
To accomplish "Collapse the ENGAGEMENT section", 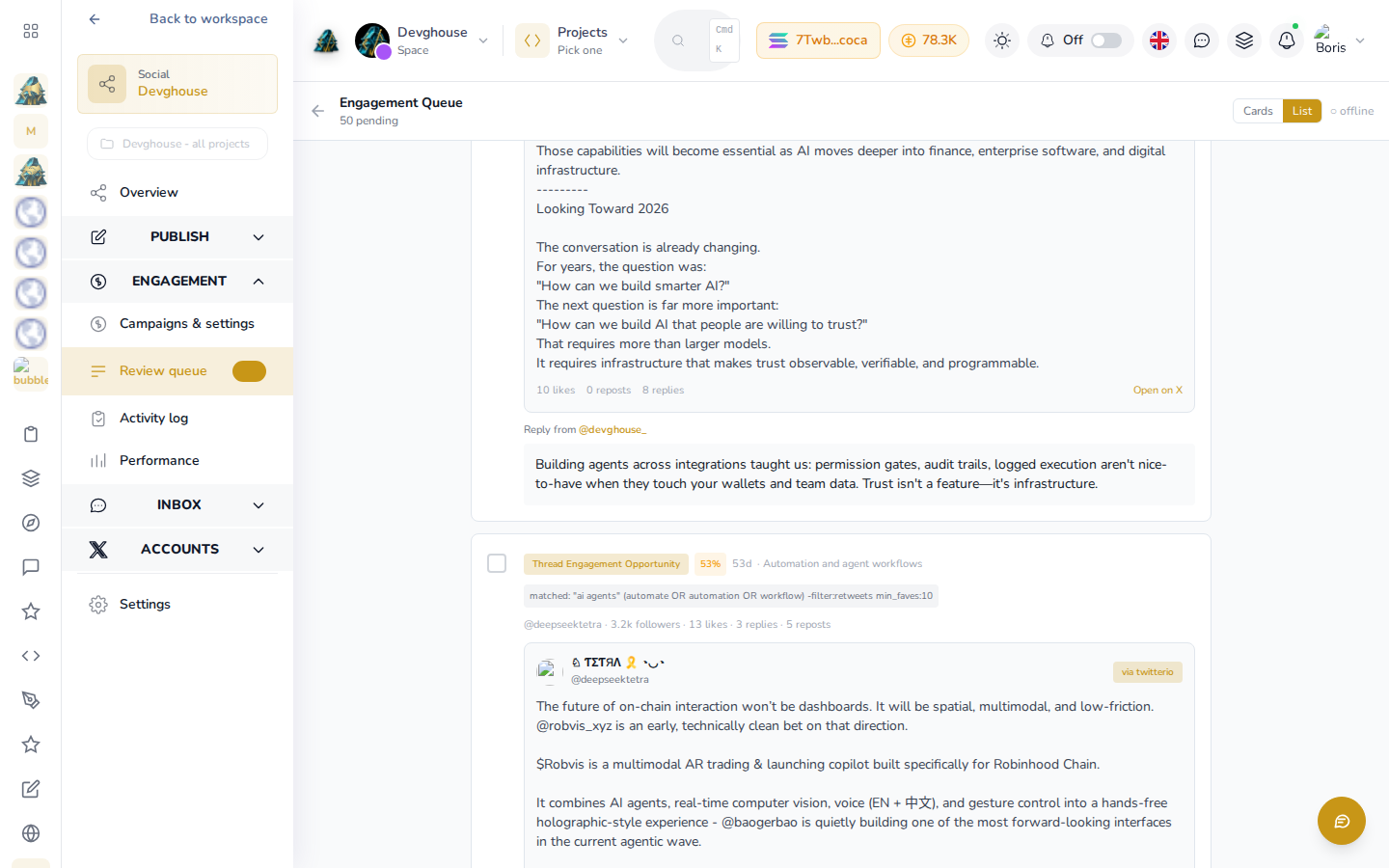I will [177, 282].
